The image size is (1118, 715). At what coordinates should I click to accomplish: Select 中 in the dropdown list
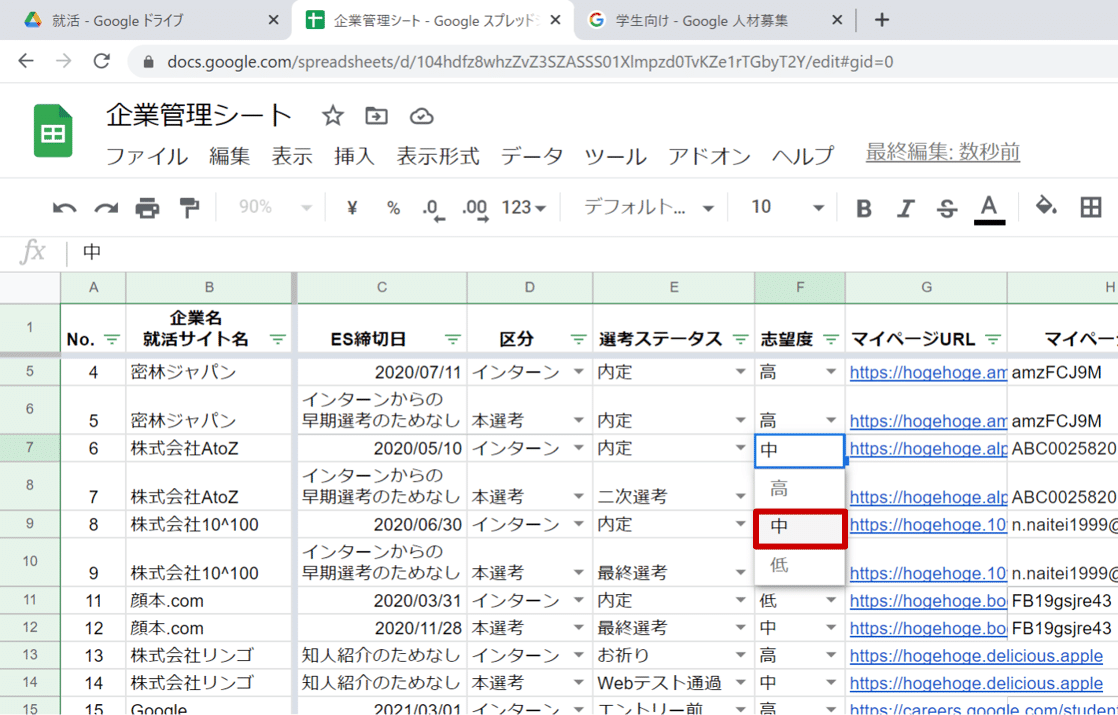pos(799,528)
